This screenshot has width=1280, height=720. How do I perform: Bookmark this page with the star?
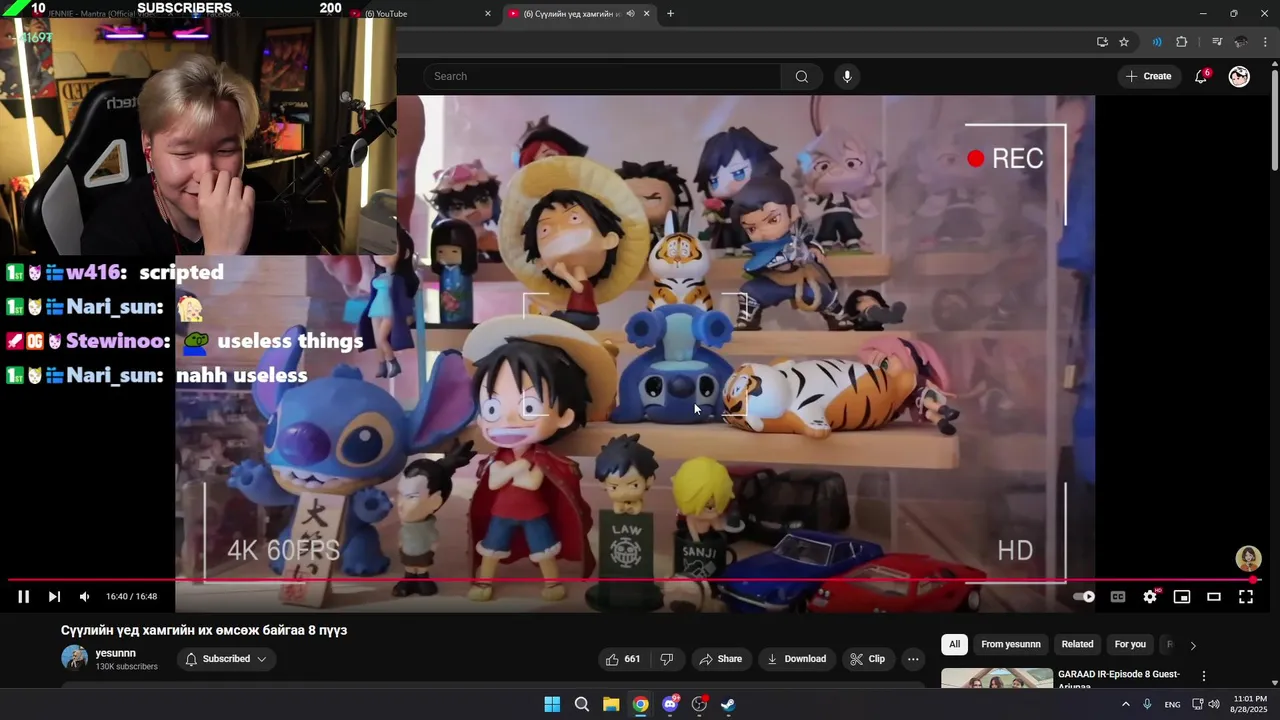coord(1124,42)
